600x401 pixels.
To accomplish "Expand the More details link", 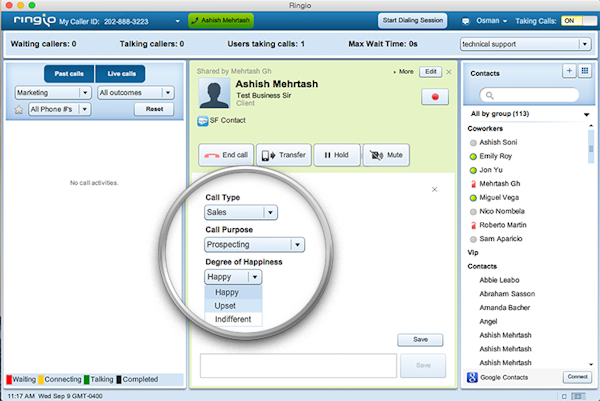I will pos(404,72).
